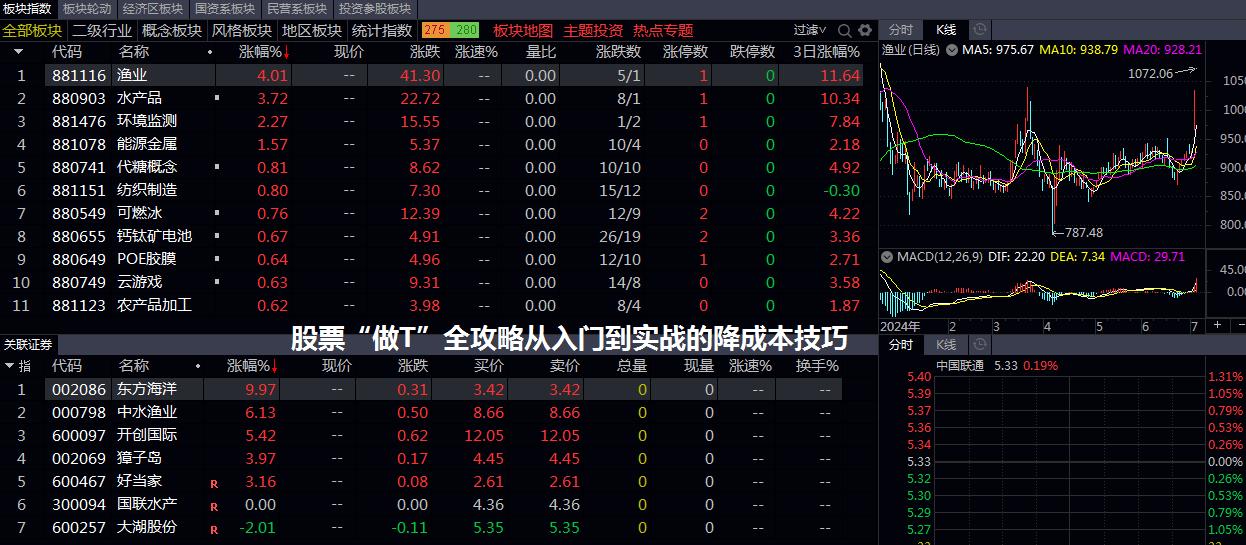Open the 国资系板块 tab

pos(225,8)
